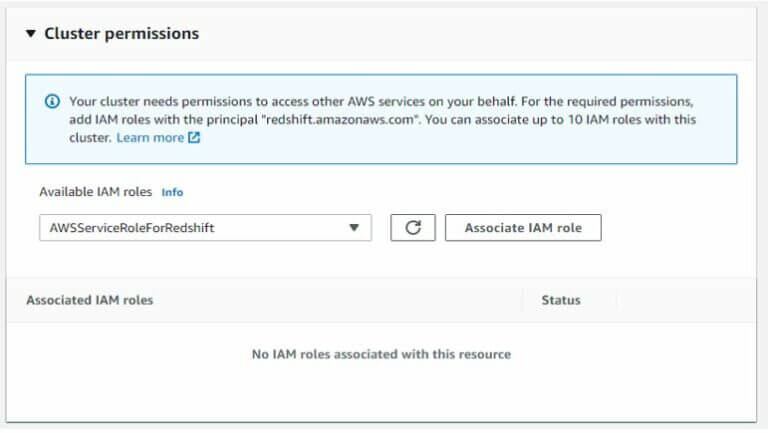Image resolution: width=768 pixels, height=433 pixels.
Task: Click the No IAM roles associated message
Action: [381, 354]
